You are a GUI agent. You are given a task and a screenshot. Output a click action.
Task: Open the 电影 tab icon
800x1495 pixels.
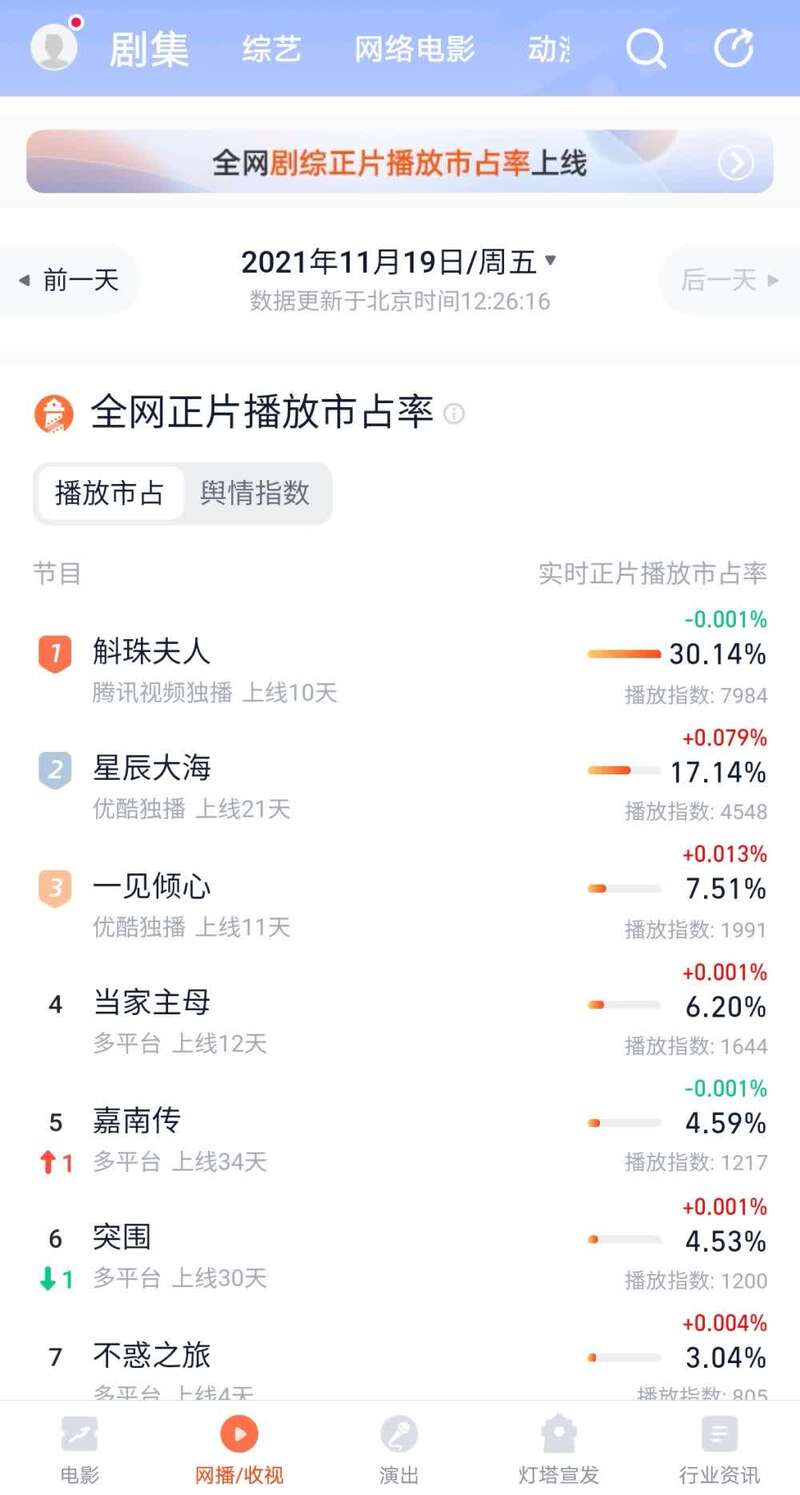click(x=79, y=1435)
